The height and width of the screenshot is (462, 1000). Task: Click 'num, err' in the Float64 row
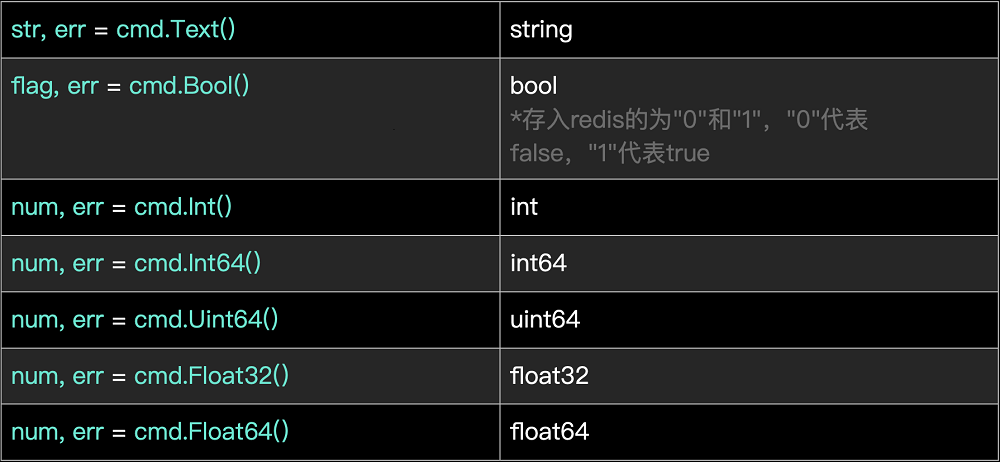57,432
